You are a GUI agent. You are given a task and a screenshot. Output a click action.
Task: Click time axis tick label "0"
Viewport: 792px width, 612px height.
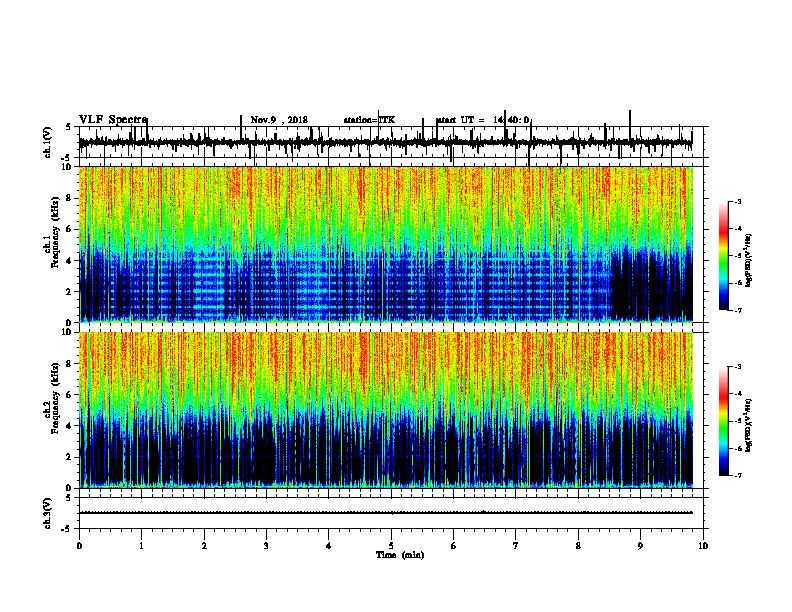coord(79,546)
